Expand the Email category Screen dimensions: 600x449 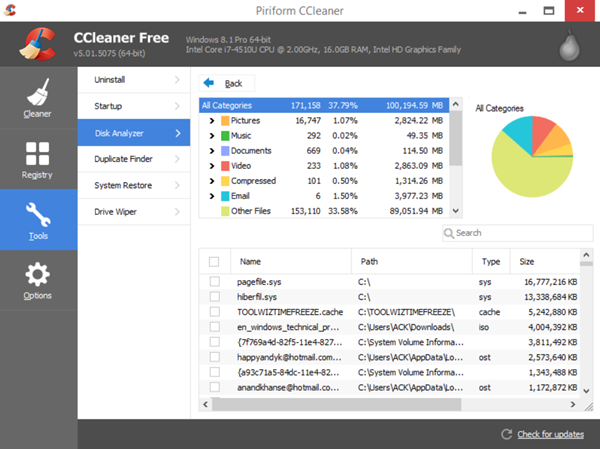coord(212,196)
